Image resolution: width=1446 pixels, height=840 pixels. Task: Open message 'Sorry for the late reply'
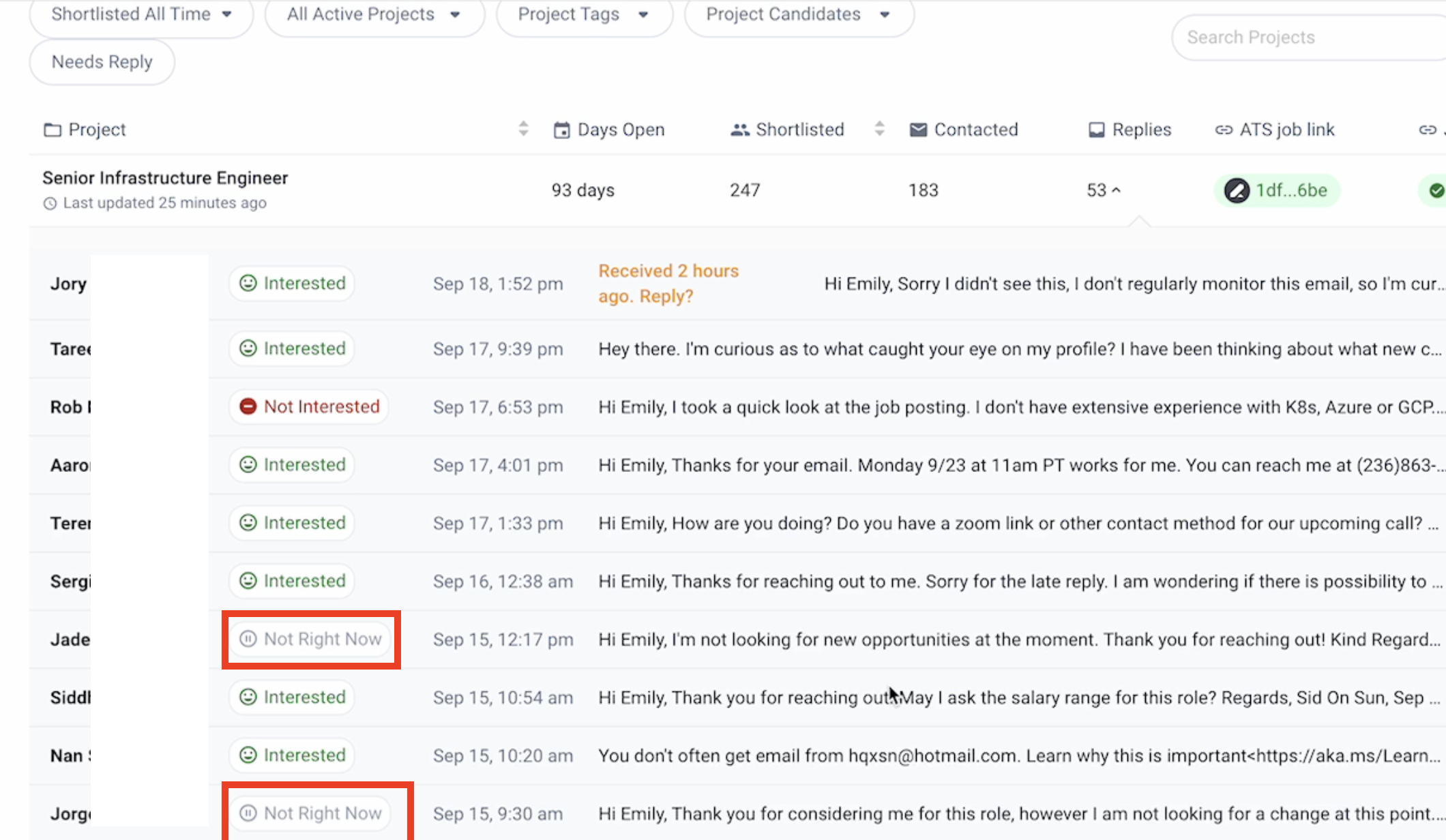tap(1021, 582)
